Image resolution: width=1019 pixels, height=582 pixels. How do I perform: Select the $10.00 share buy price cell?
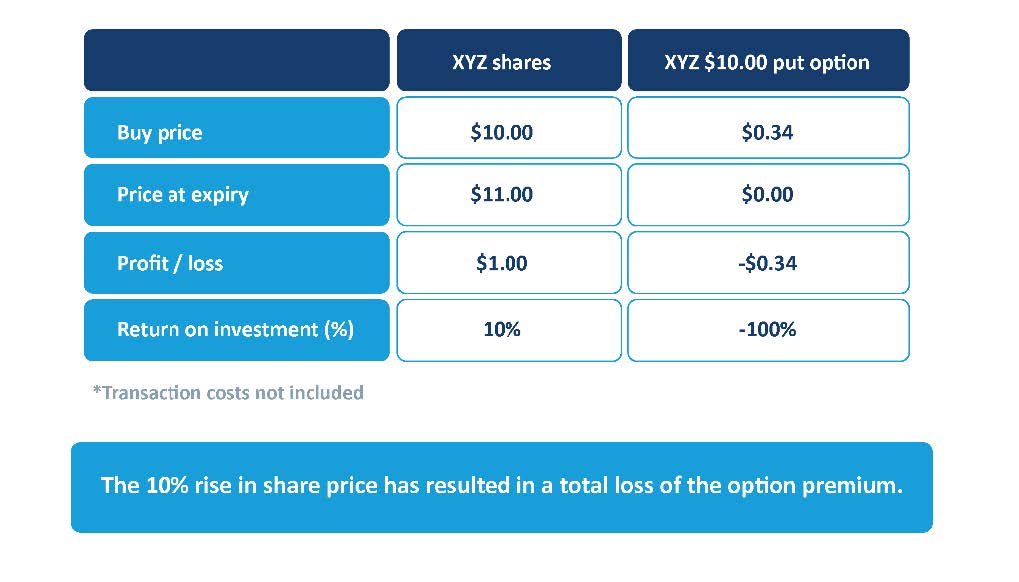click(x=501, y=132)
